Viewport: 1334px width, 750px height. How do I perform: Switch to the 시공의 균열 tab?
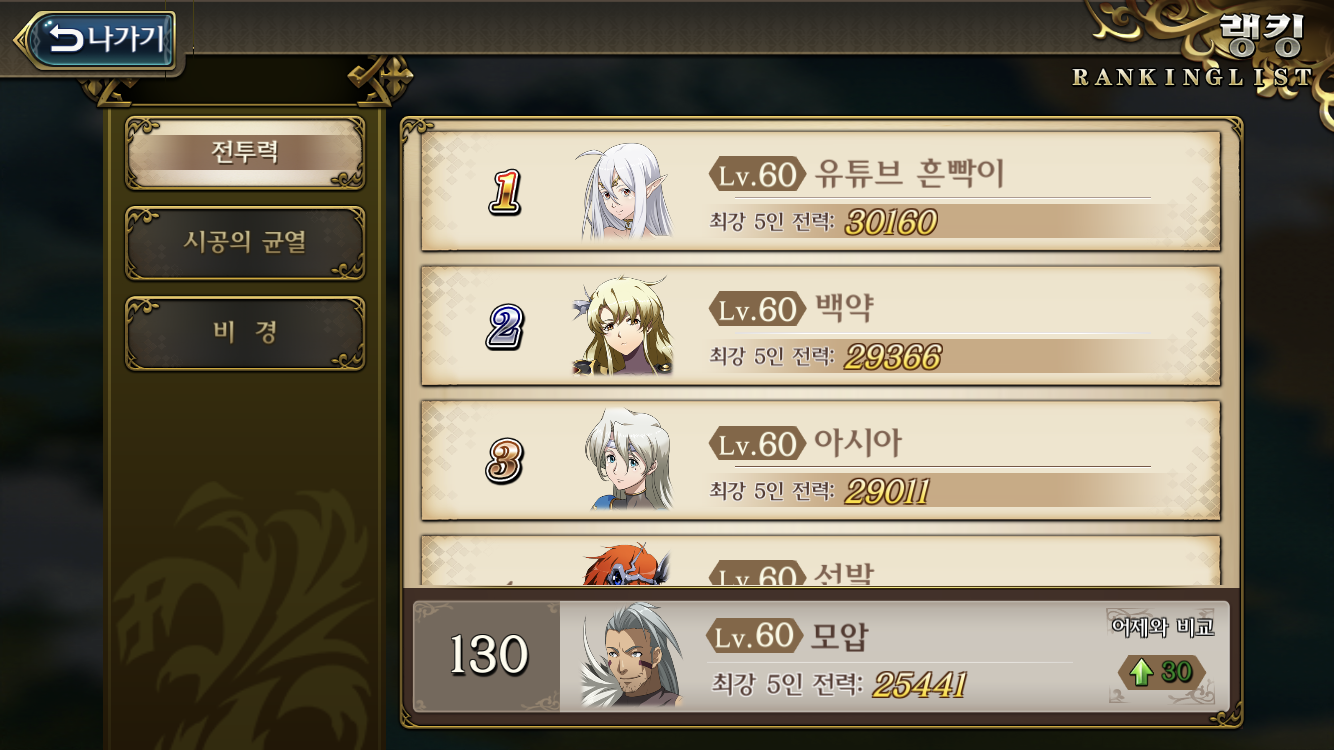[244, 243]
